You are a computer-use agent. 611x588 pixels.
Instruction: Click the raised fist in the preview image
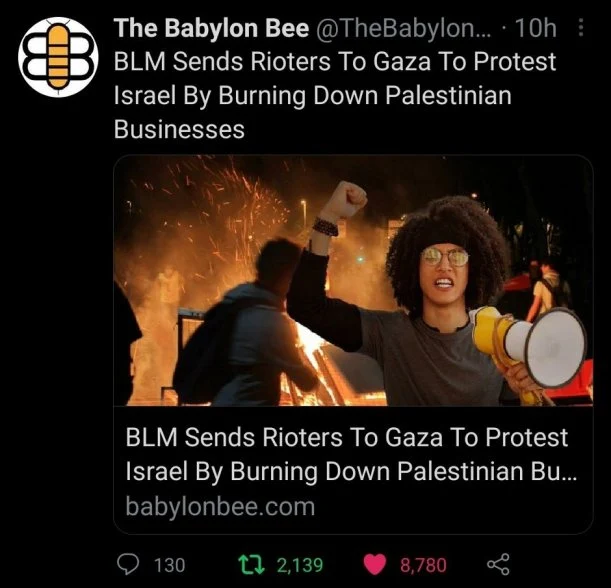pos(344,200)
